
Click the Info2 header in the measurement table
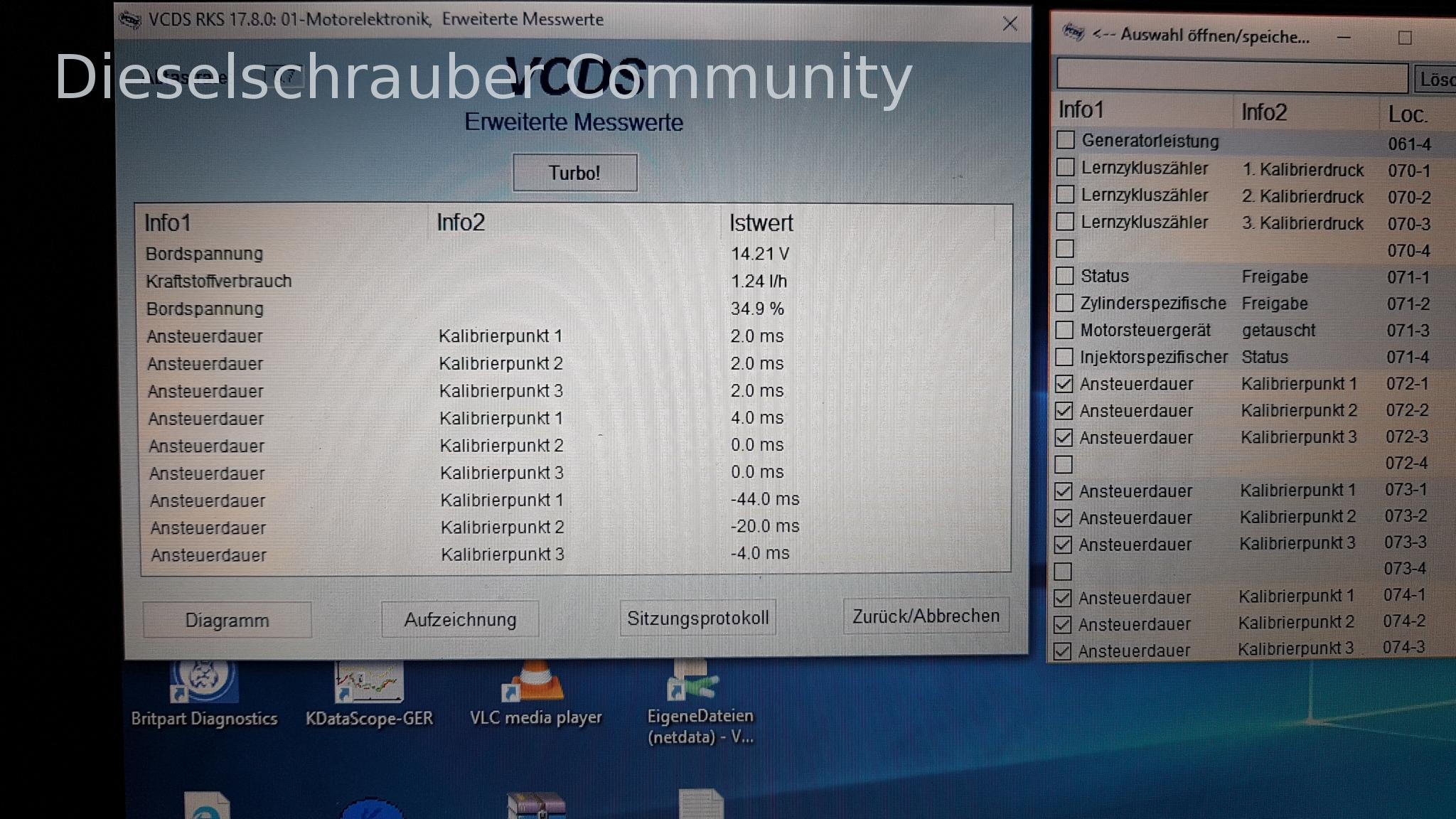(461, 223)
